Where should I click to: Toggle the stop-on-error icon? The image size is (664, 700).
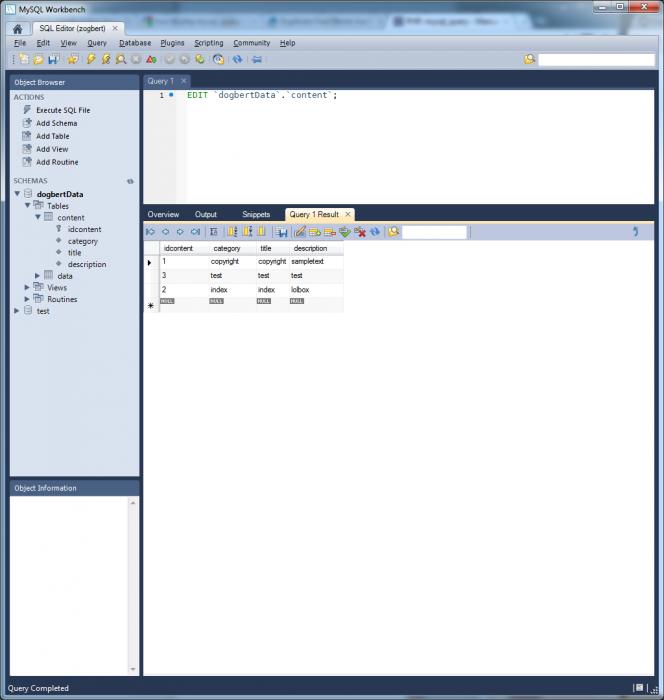pos(151,59)
